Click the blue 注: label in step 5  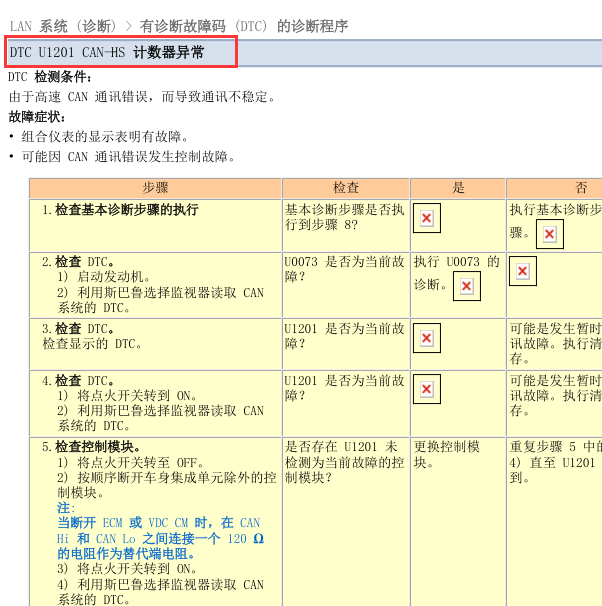pyautogui.click(x=66, y=508)
